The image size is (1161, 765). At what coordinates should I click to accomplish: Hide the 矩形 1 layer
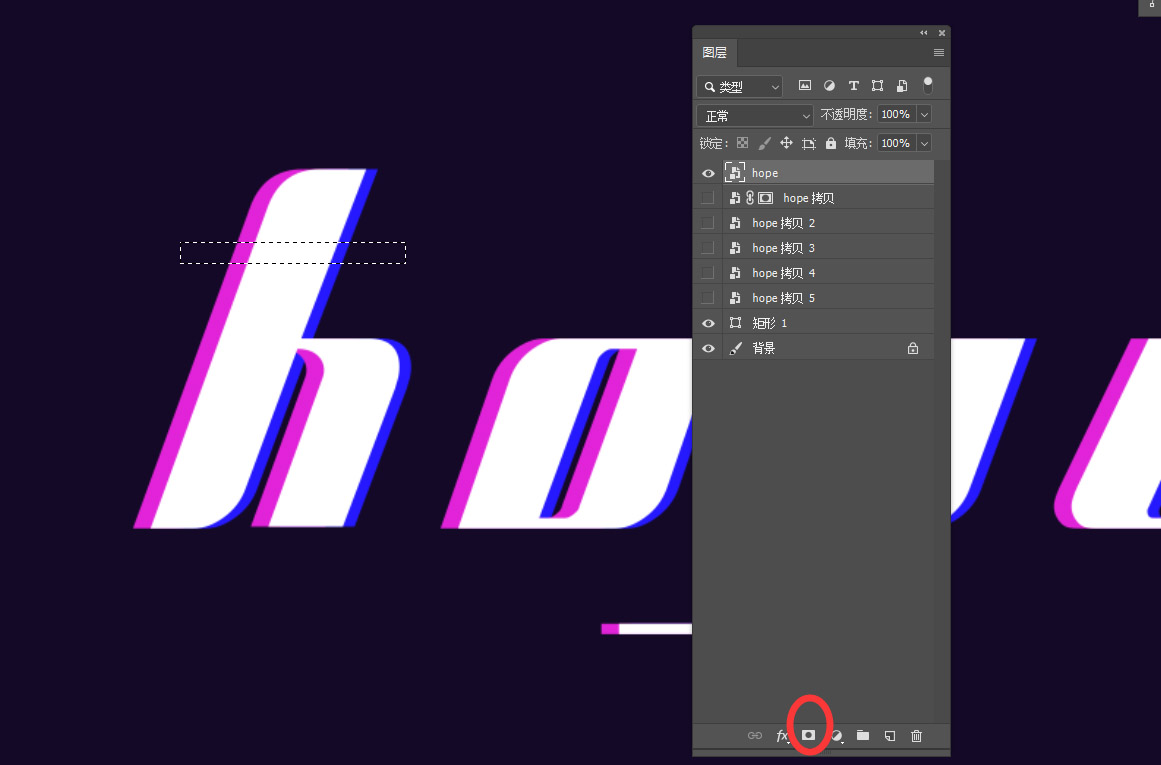pos(709,324)
